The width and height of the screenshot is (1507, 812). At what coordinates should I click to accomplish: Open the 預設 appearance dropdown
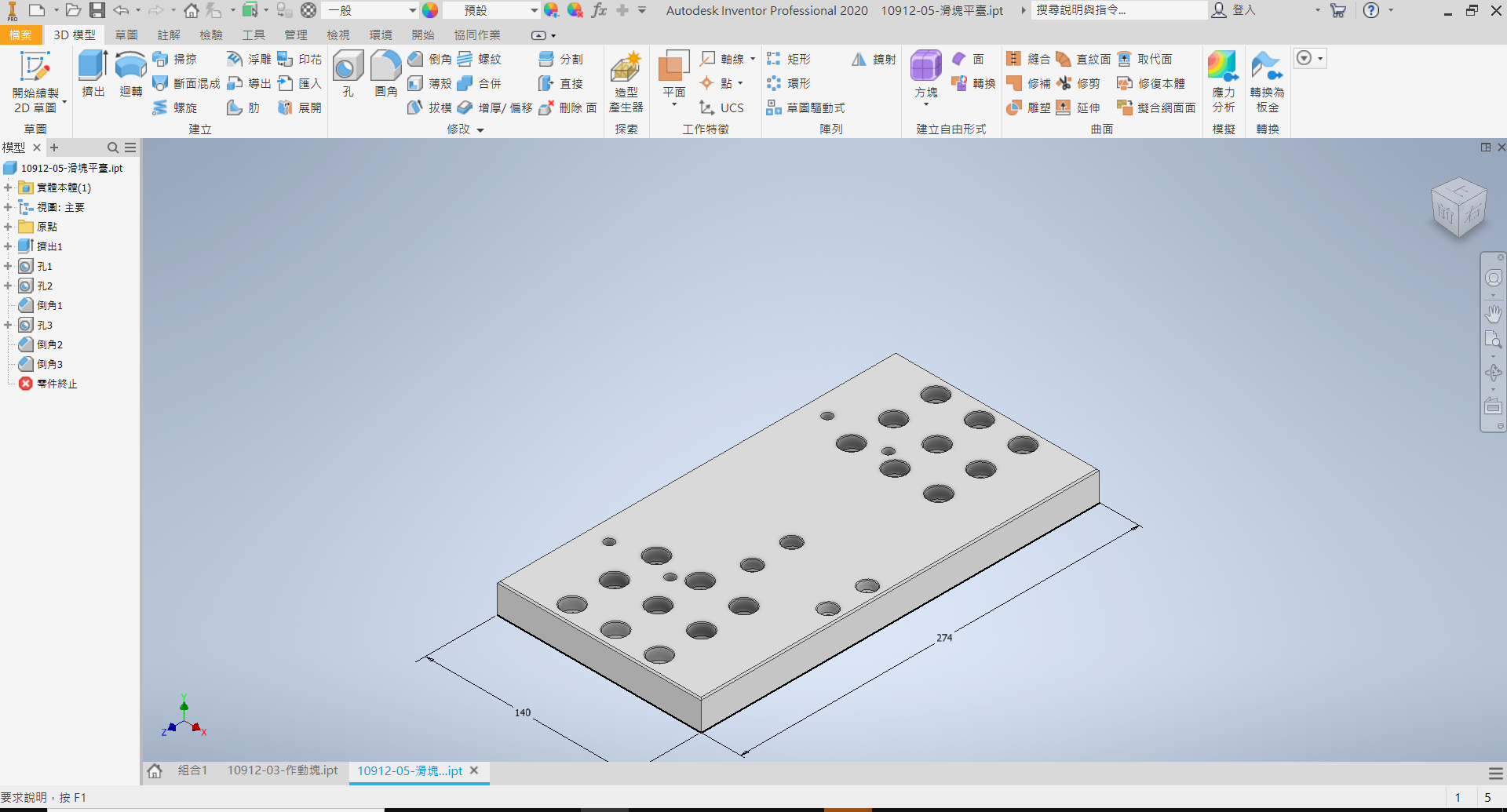coord(491,10)
